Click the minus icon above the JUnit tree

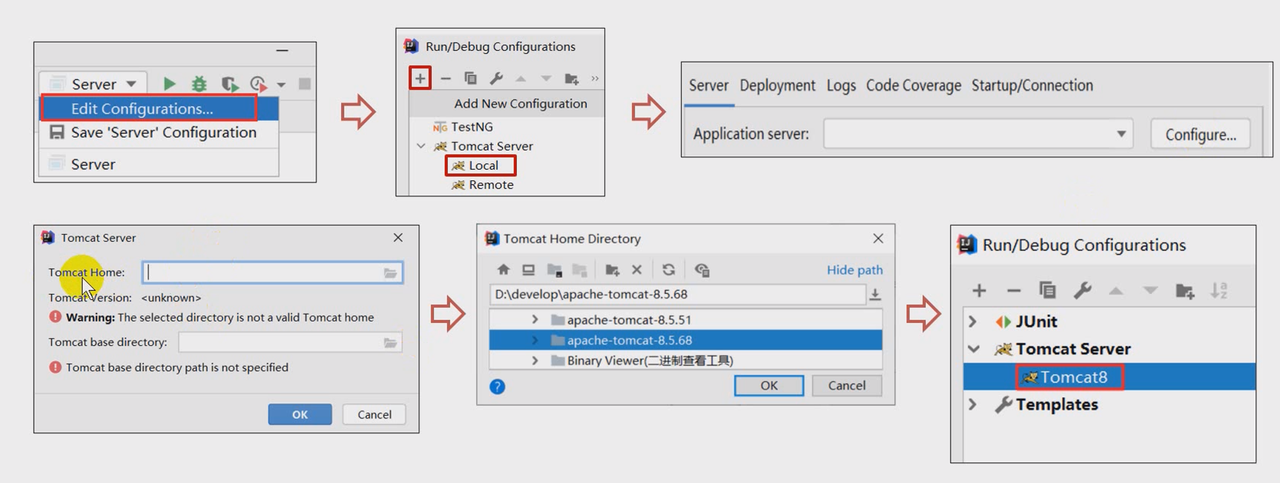pyautogui.click(x=1013, y=290)
